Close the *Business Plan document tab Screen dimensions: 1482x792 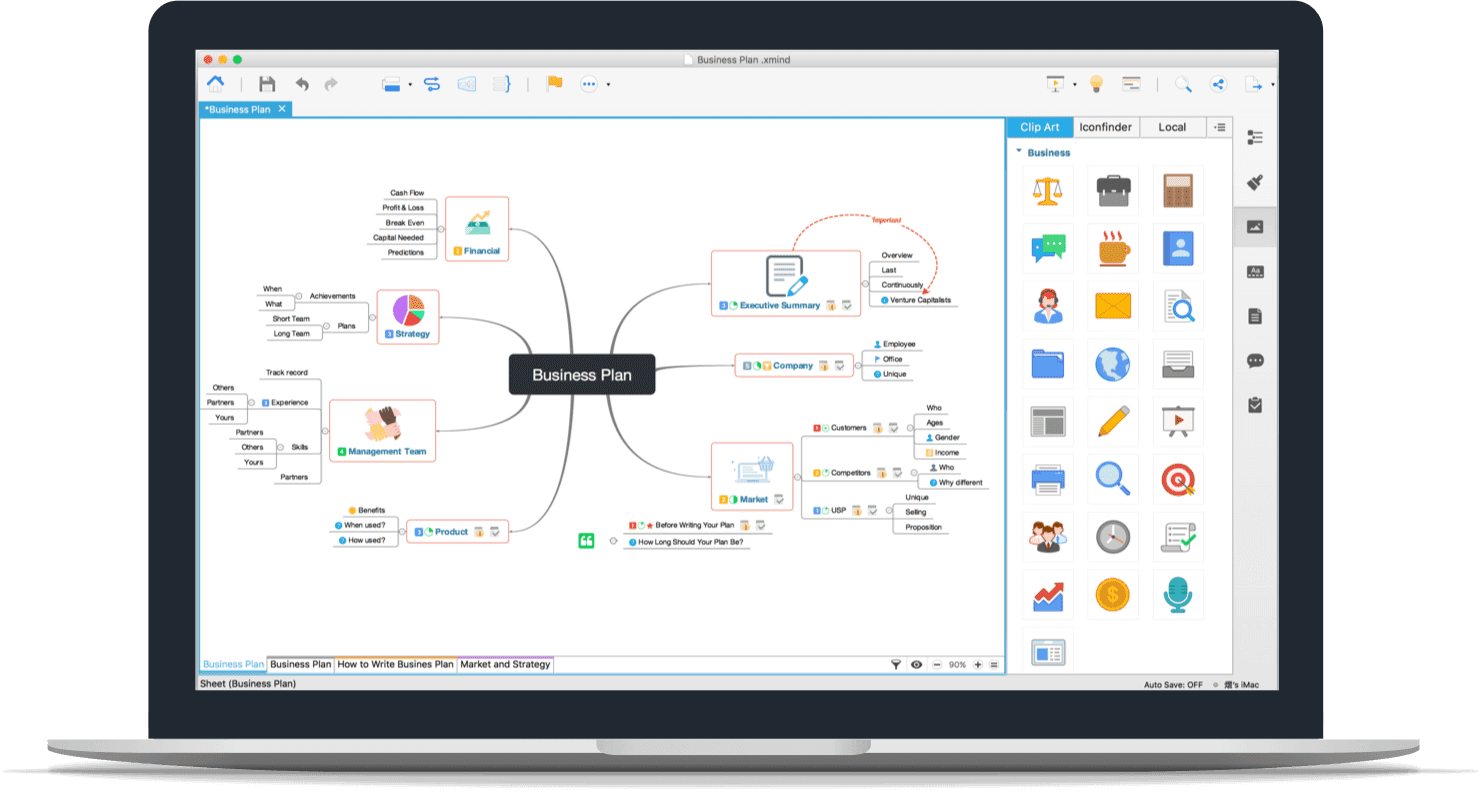pos(282,109)
